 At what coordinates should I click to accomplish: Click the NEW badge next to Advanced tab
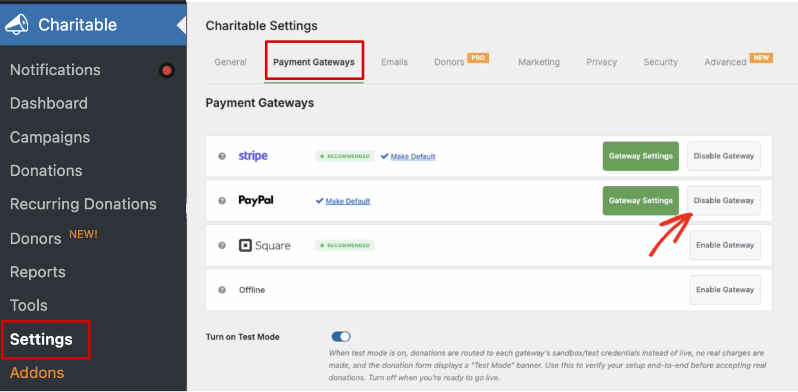pyautogui.click(x=761, y=58)
